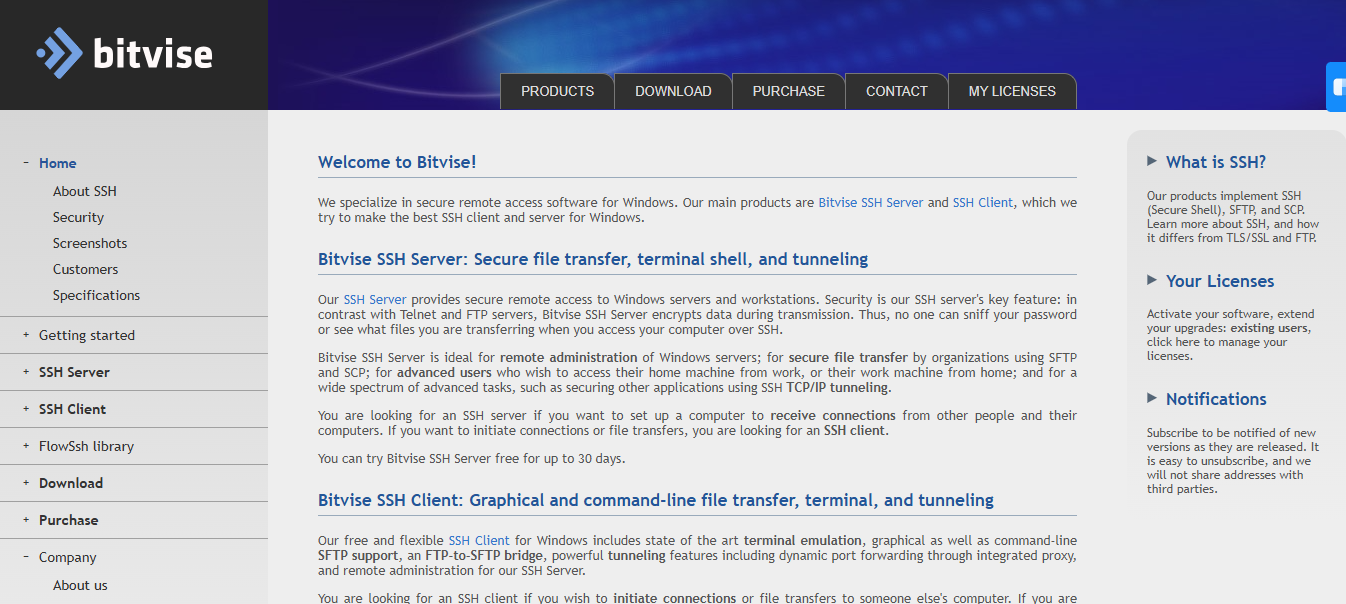This screenshot has width=1346, height=604.
Task: Click the triangle icon beside Notifications
Action: pos(1152,398)
